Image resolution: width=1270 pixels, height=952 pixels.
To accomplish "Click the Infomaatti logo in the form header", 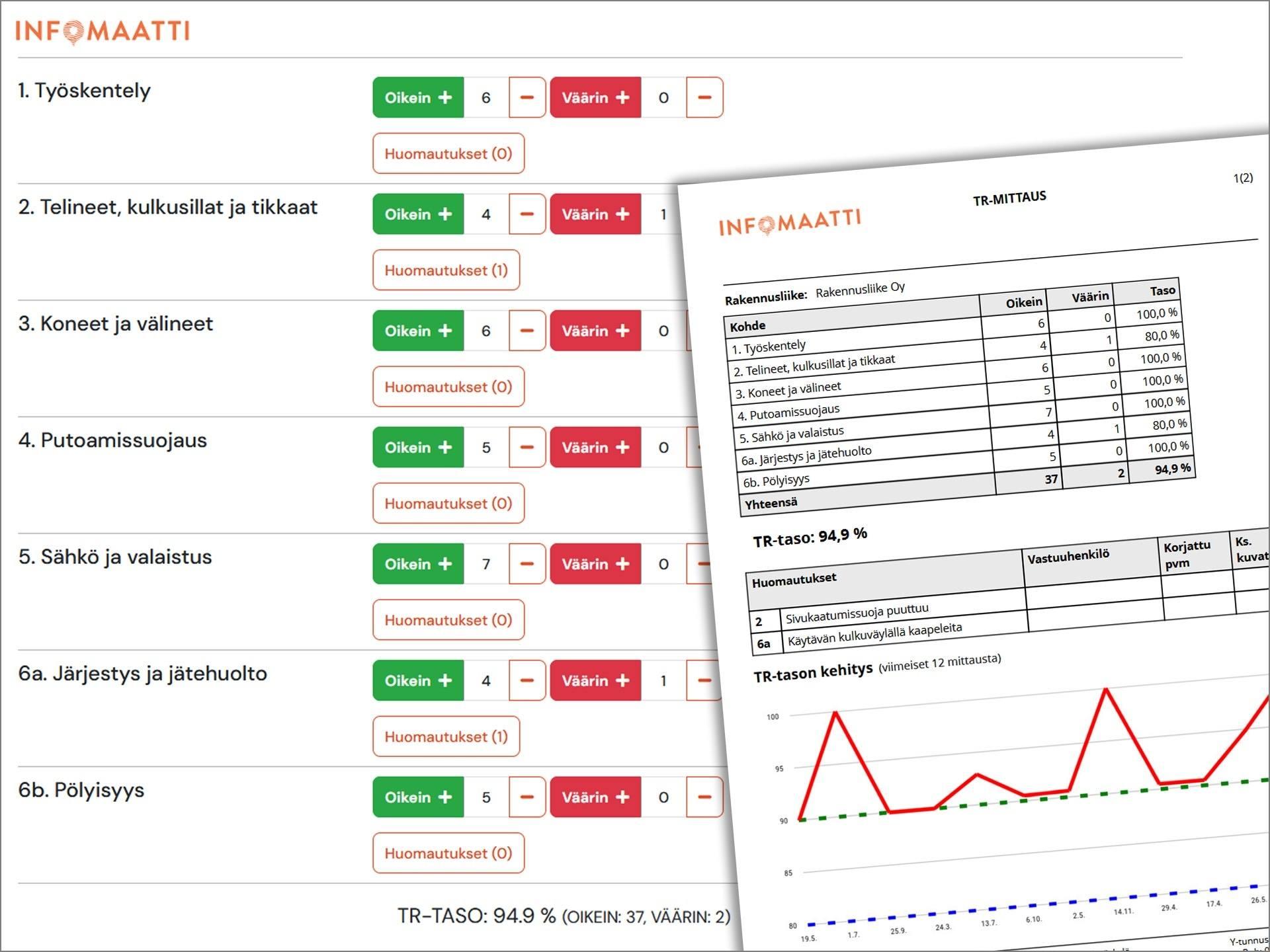I will tap(103, 31).
